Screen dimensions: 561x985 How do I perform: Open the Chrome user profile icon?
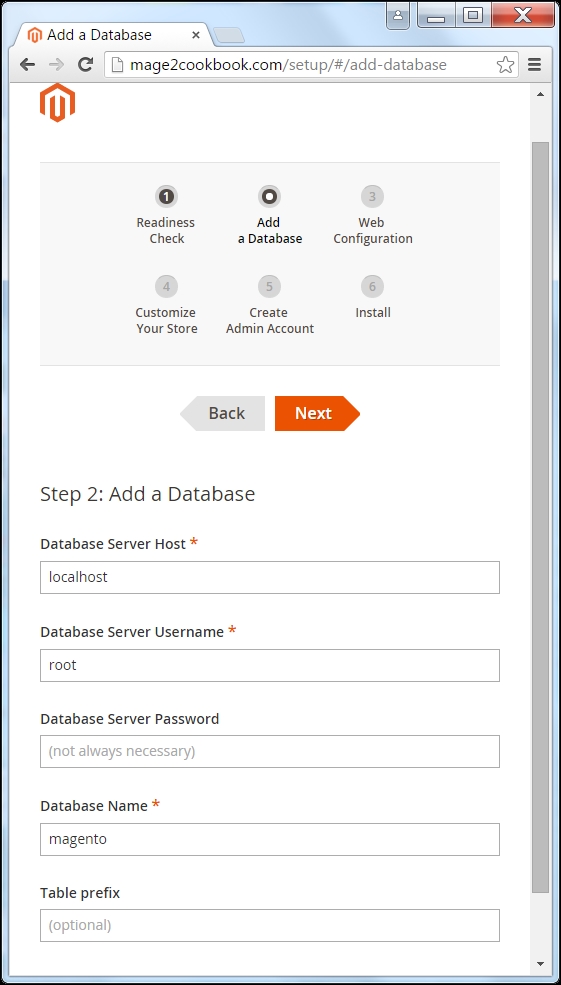click(398, 15)
